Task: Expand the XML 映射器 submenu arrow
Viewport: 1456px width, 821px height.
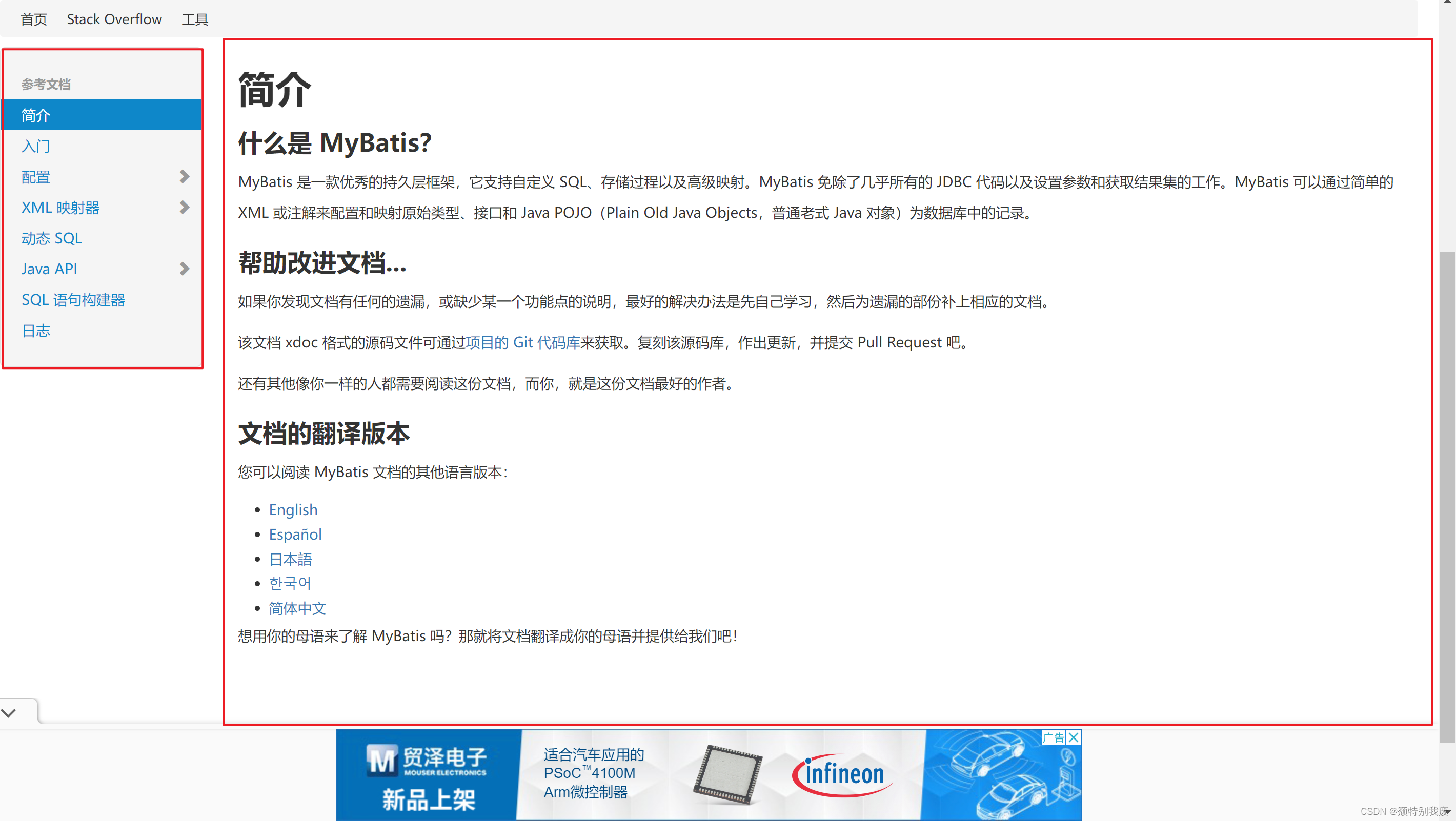Action: 184,208
